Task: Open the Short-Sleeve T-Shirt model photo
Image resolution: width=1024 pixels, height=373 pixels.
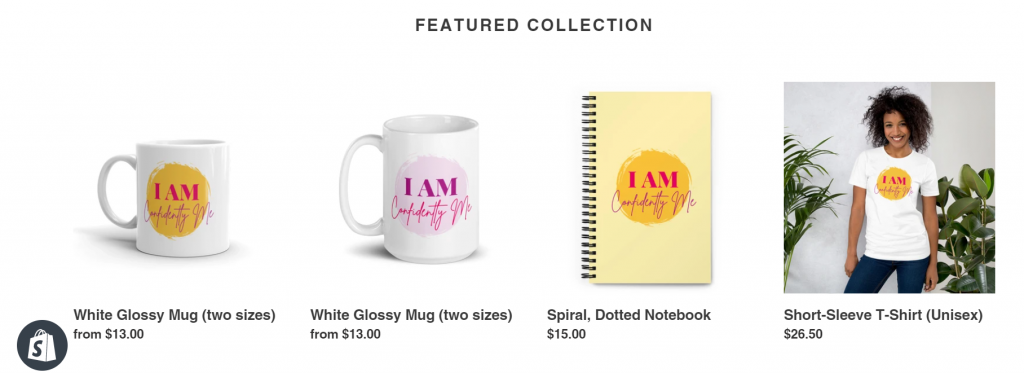Action: click(889, 187)
